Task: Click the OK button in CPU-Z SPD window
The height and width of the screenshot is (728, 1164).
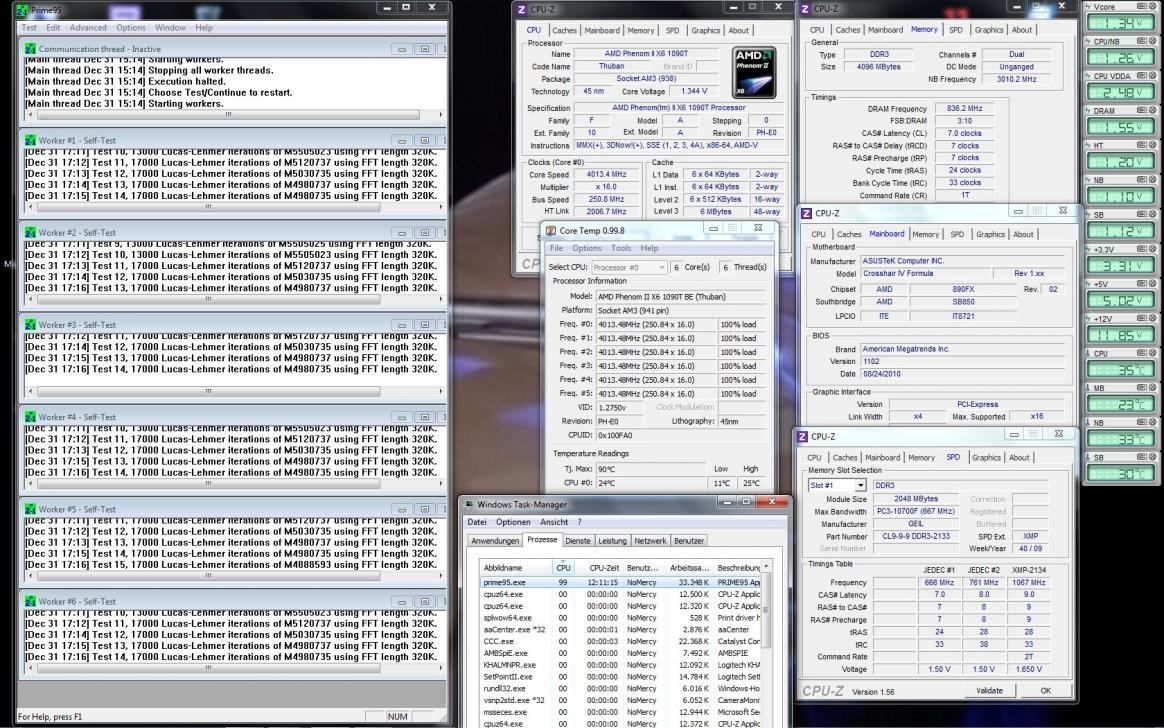Action: [1045, 691]
